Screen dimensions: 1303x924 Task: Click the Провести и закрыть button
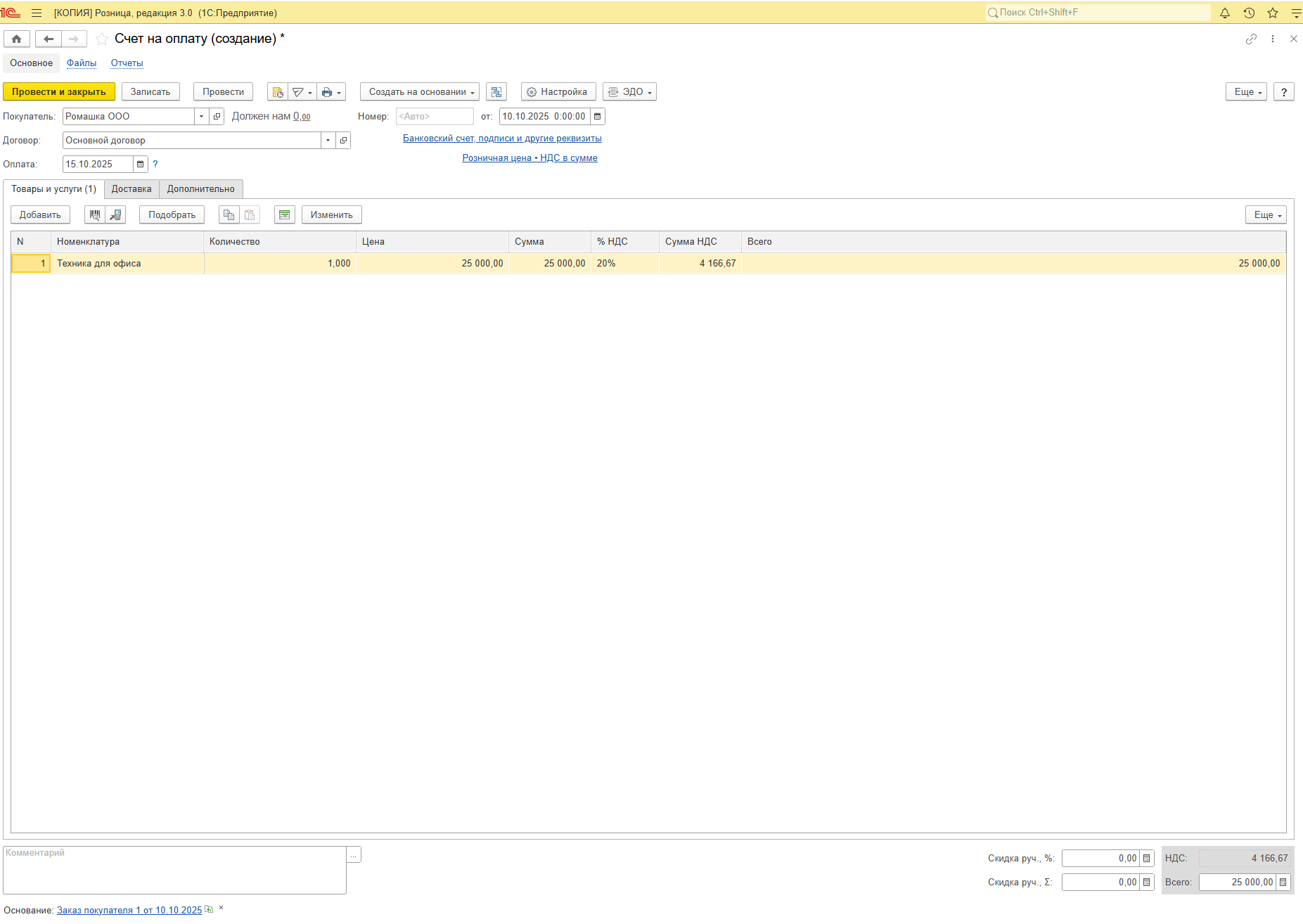(59, 92)
